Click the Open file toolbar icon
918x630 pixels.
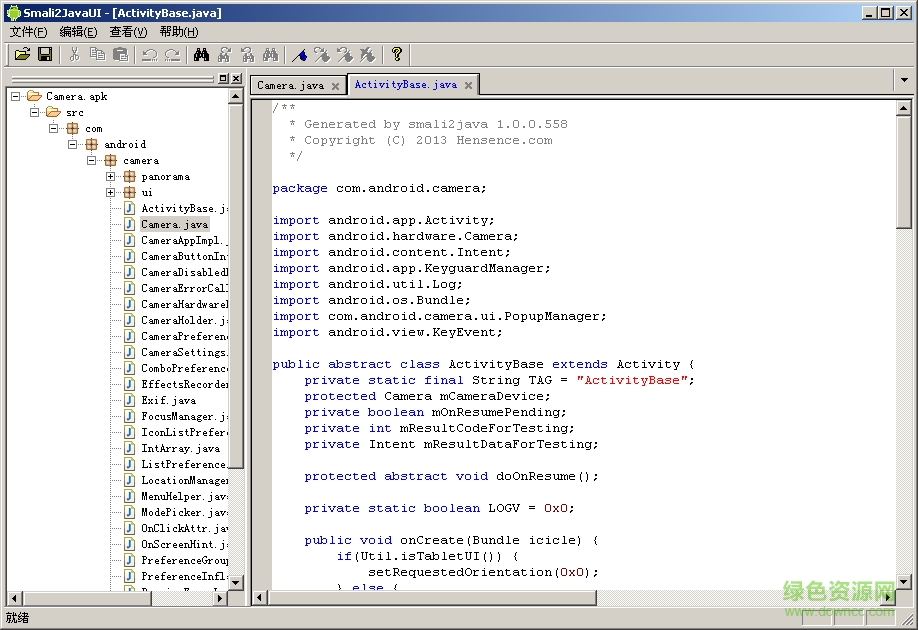(22, 54)
